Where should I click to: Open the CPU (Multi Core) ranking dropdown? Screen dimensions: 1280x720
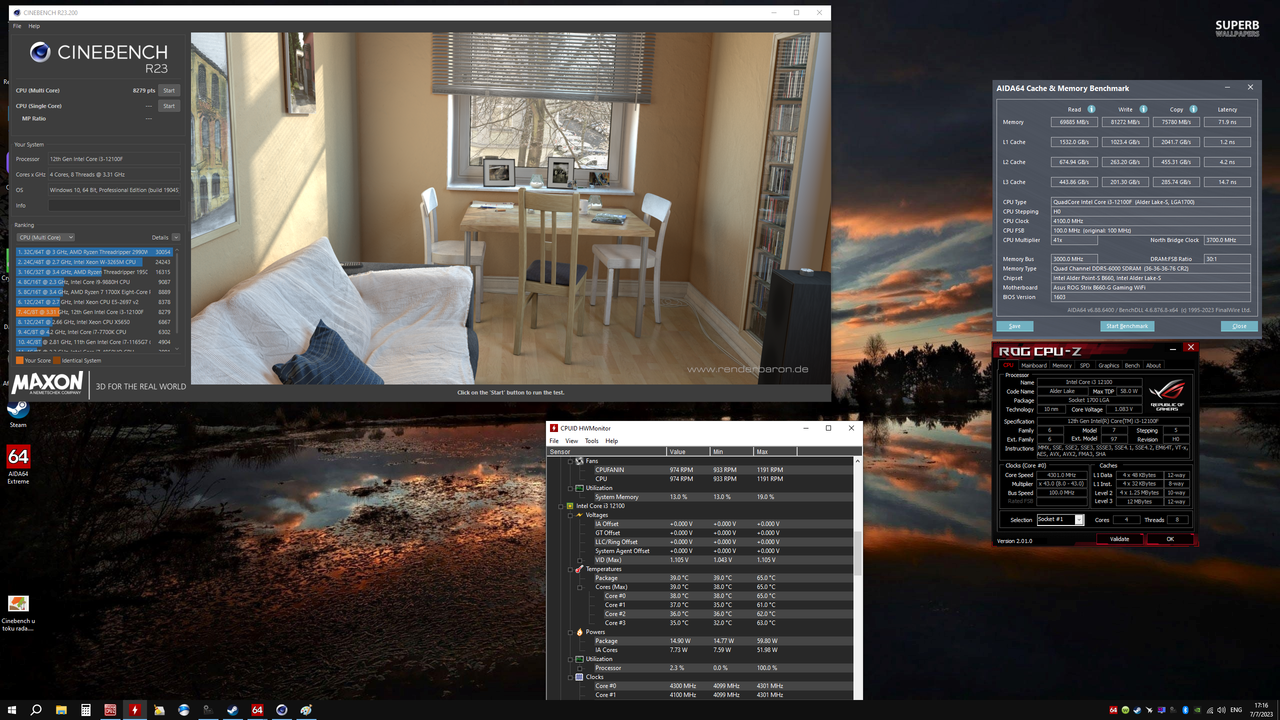click(x=44, y=238)
